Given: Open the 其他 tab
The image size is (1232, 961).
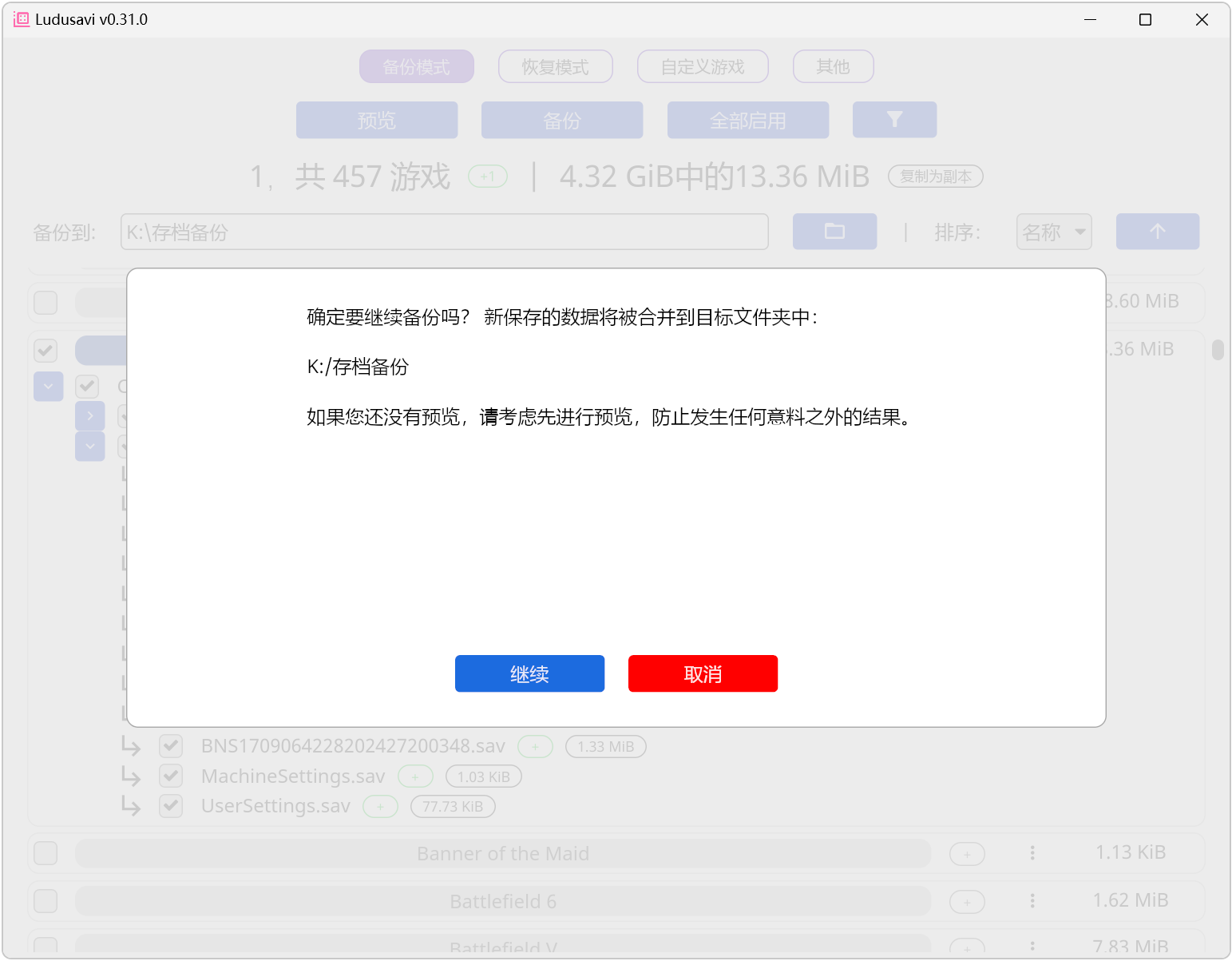Looking at the screenshot, I should coord(833,66).
